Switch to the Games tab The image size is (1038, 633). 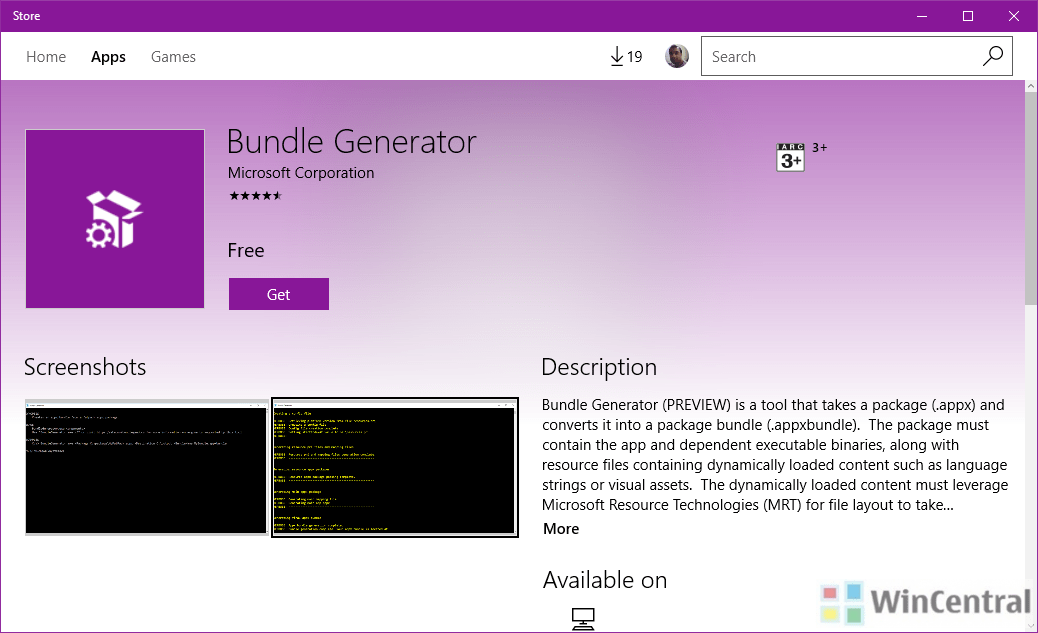point(173,56)
